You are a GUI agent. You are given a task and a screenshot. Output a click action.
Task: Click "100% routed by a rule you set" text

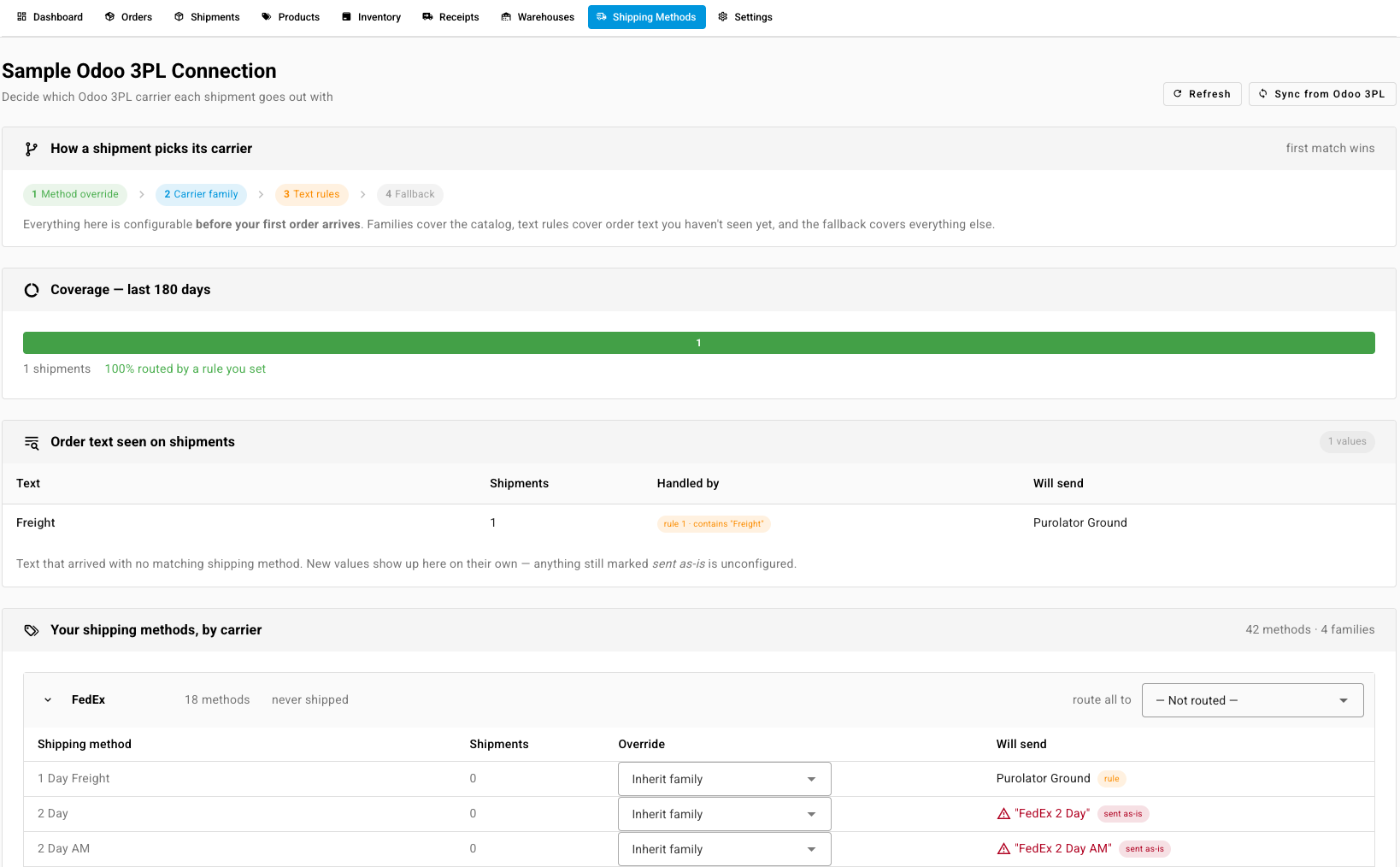point(185,369)
